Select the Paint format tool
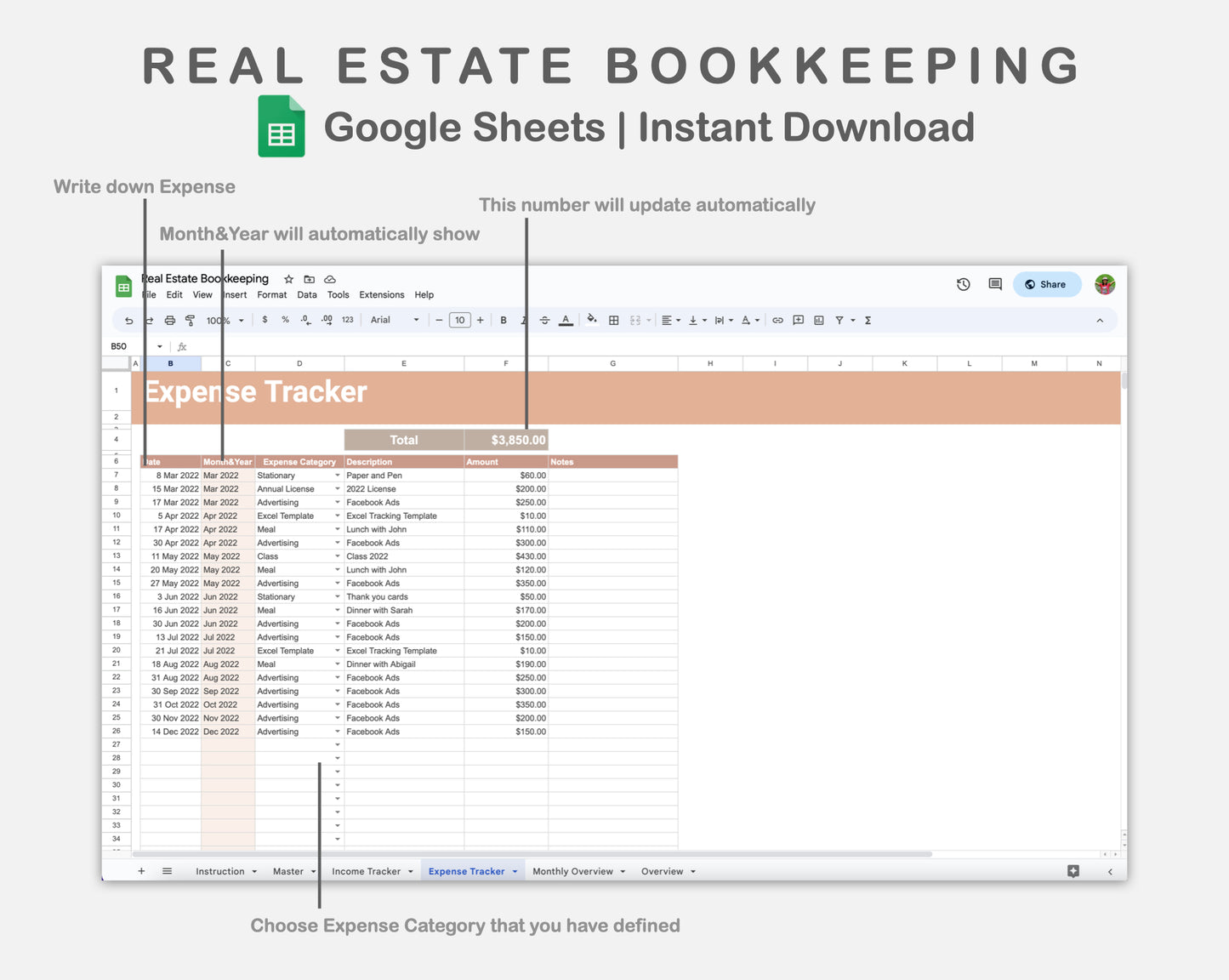Screen dimensions: 1229x980 [x=190, y=320]
